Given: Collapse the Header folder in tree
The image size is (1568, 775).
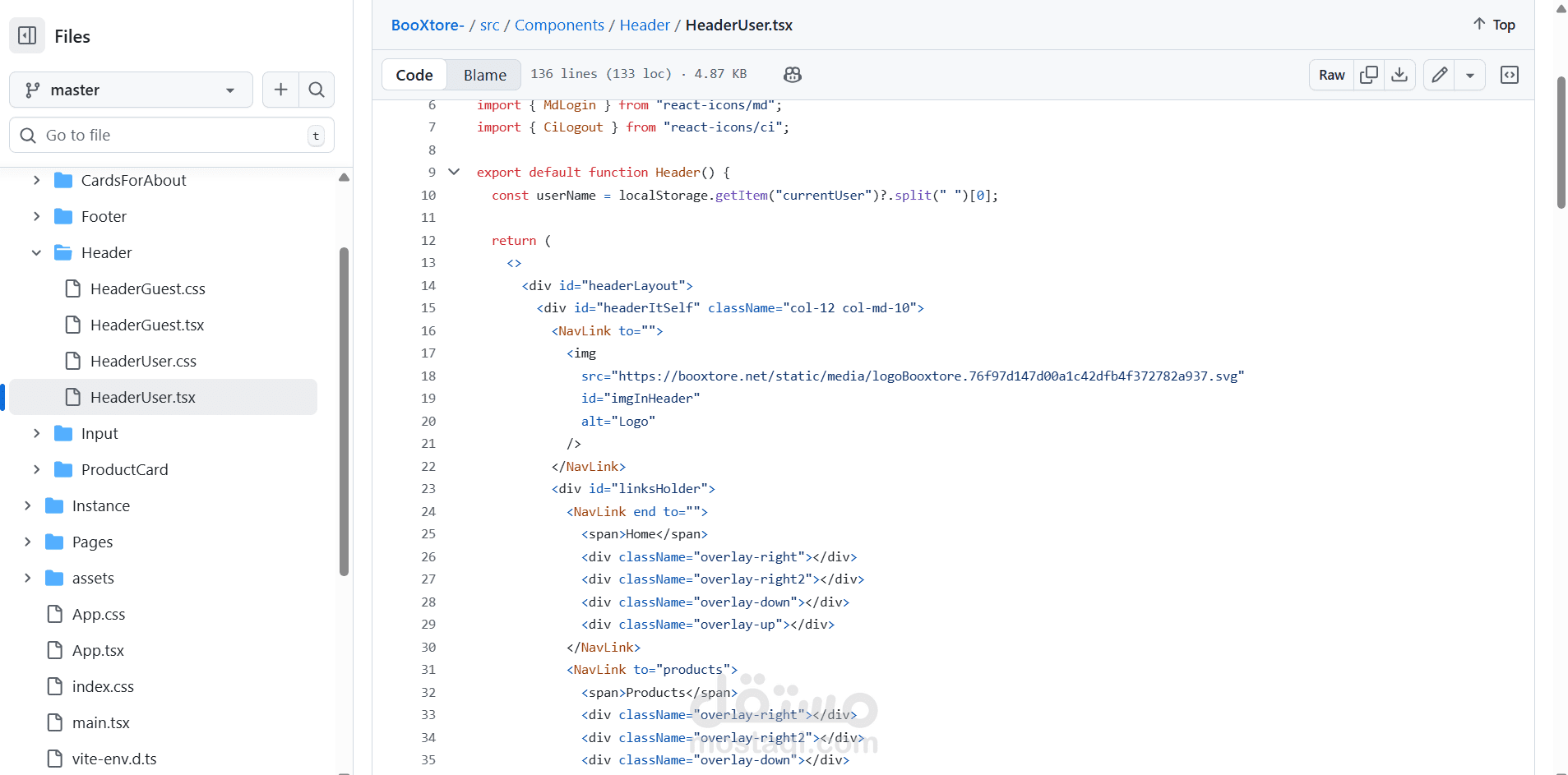Looking at the screenshot, I should [36, 253].
